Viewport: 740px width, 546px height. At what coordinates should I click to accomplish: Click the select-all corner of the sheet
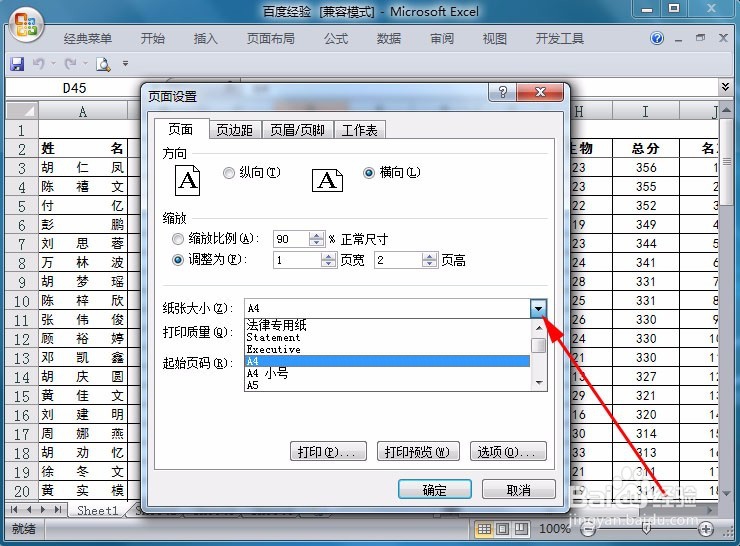(22, 111)
